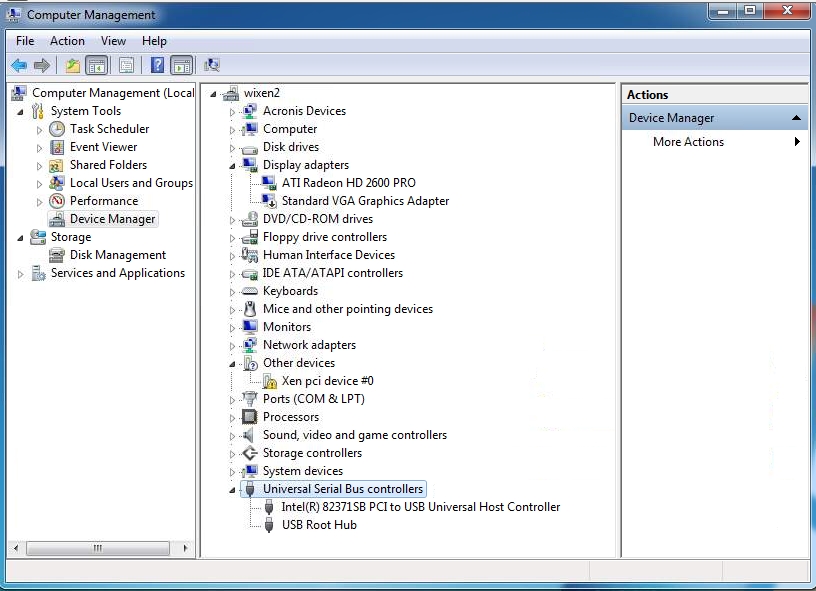Expand the Network adapters node

[x=233, y=345]
